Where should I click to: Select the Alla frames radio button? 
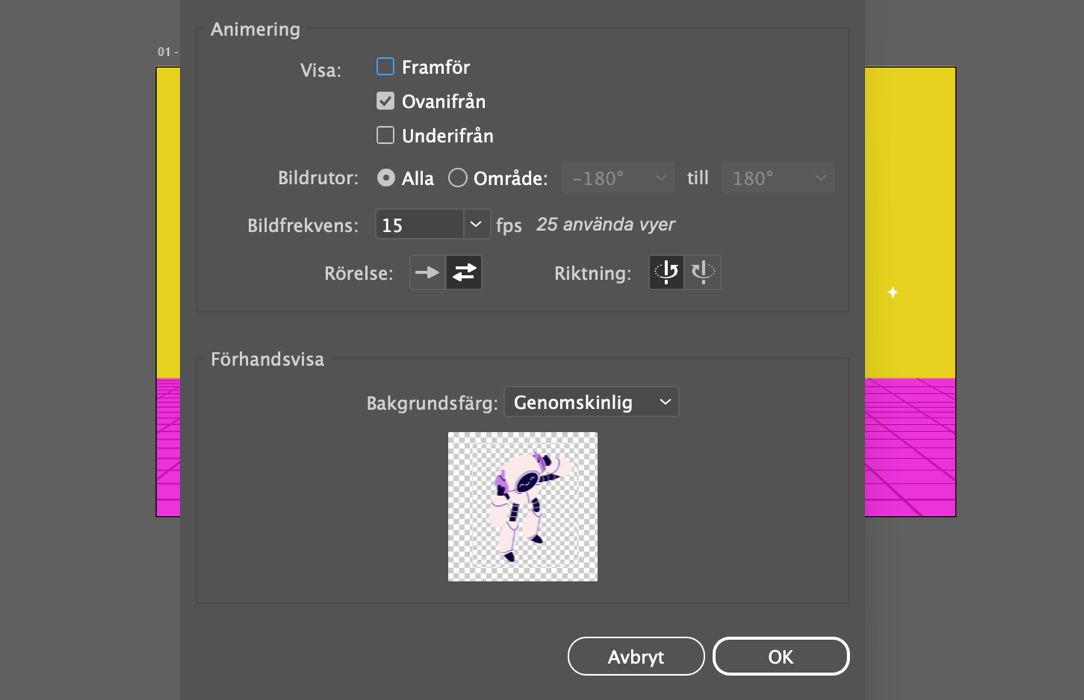[x=386, y=178]
